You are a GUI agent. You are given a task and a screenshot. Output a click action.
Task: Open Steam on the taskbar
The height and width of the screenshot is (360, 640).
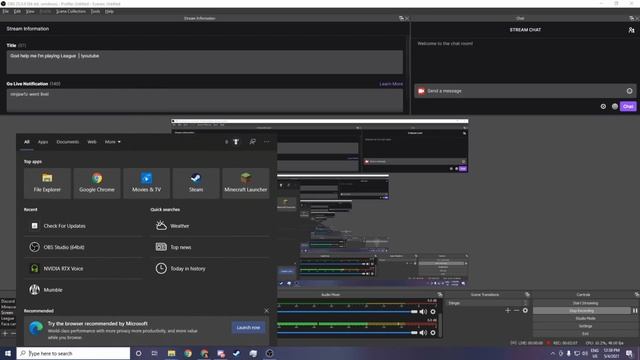click(237, 353)
